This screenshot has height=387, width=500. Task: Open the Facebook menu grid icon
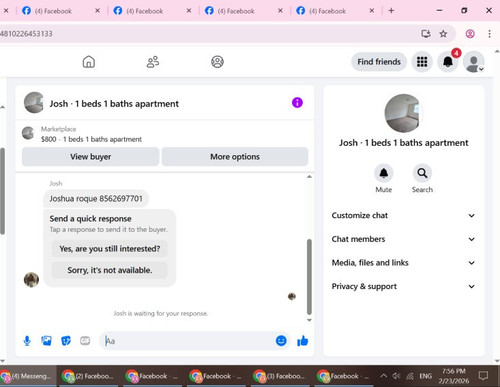422,62
